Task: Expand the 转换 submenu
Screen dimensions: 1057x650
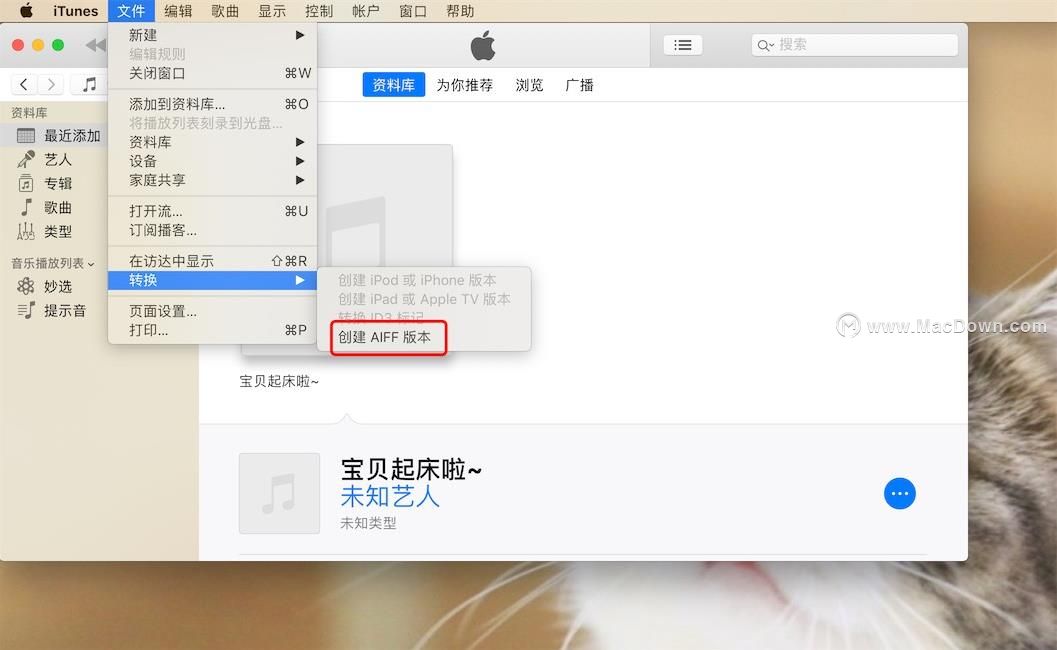Action: (x=212, y=280)
